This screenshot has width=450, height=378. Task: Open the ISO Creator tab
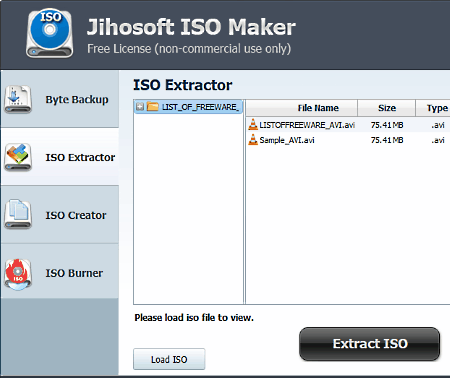pos(60,215)
